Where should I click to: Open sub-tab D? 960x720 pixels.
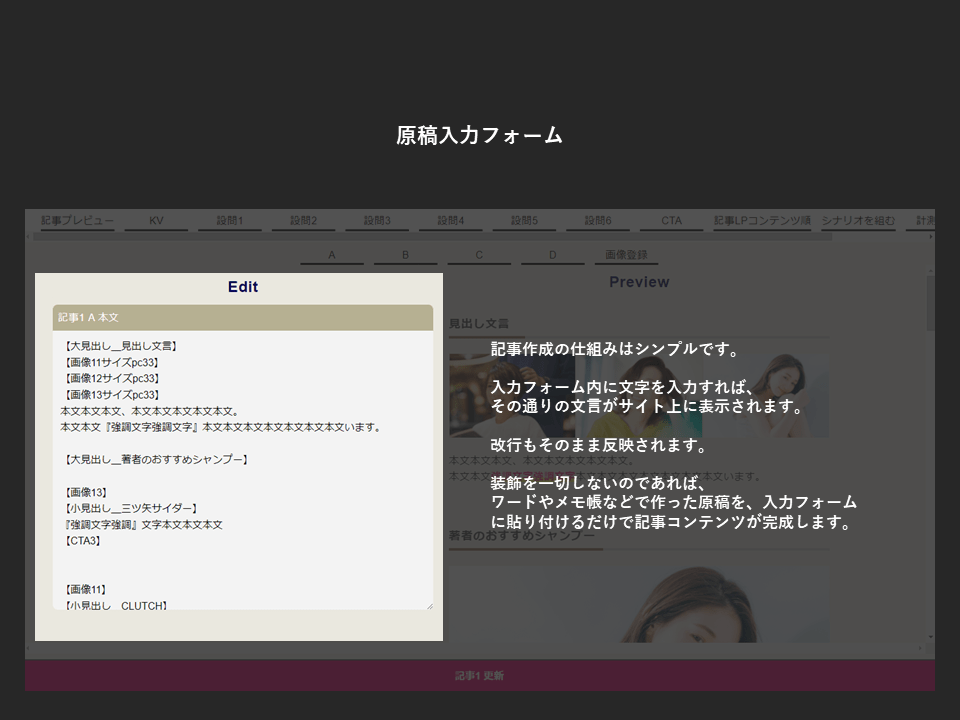[552, 256]
